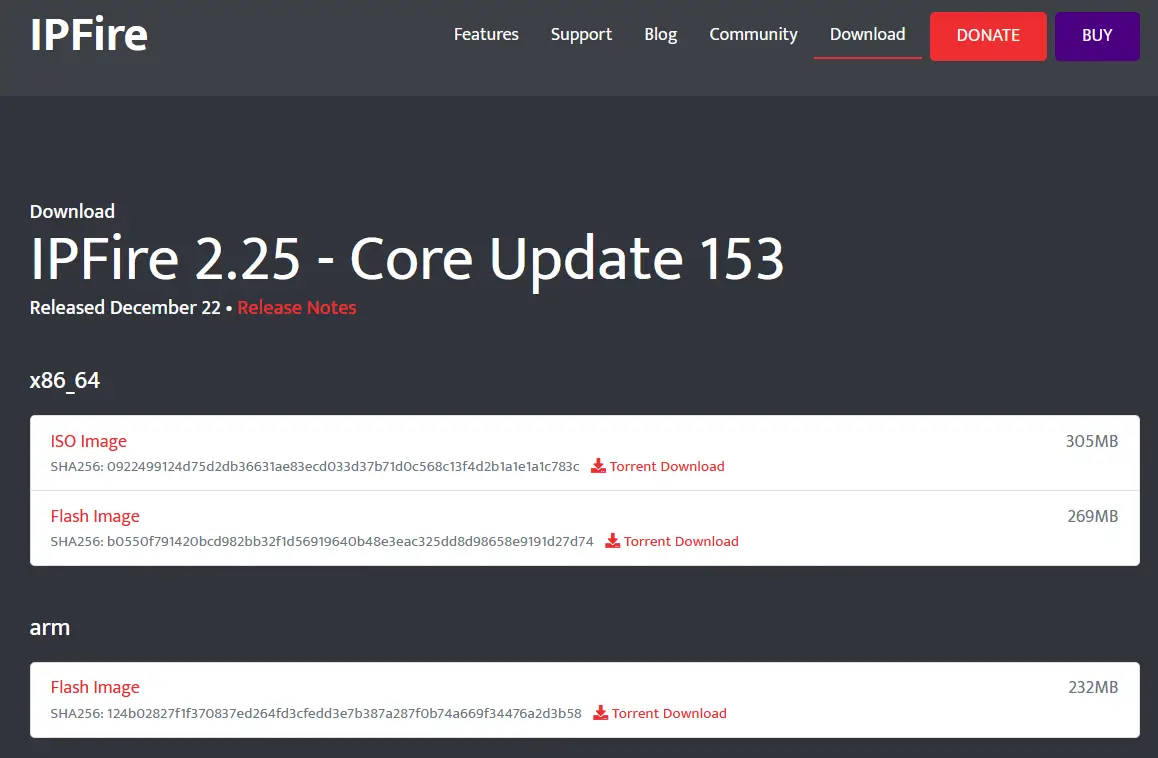The image size is (1158, 758).
Task: Click the 232MB size label
Action: (x=1093, y=687)
